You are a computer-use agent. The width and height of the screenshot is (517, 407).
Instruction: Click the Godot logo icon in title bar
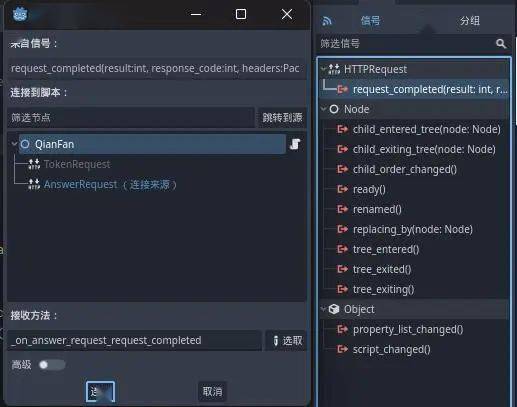(20, 14)
